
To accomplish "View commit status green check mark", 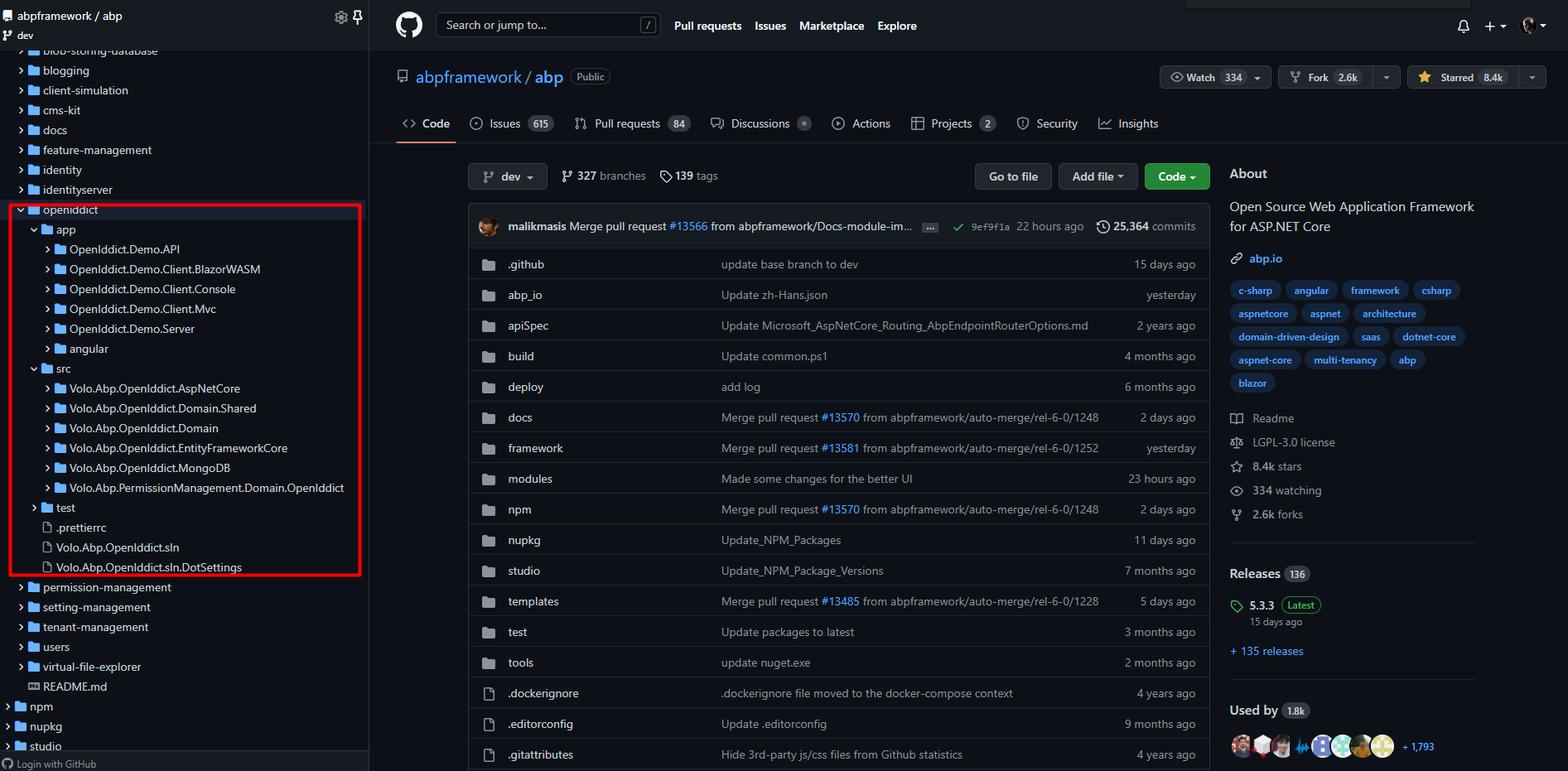I will point(958,227).
